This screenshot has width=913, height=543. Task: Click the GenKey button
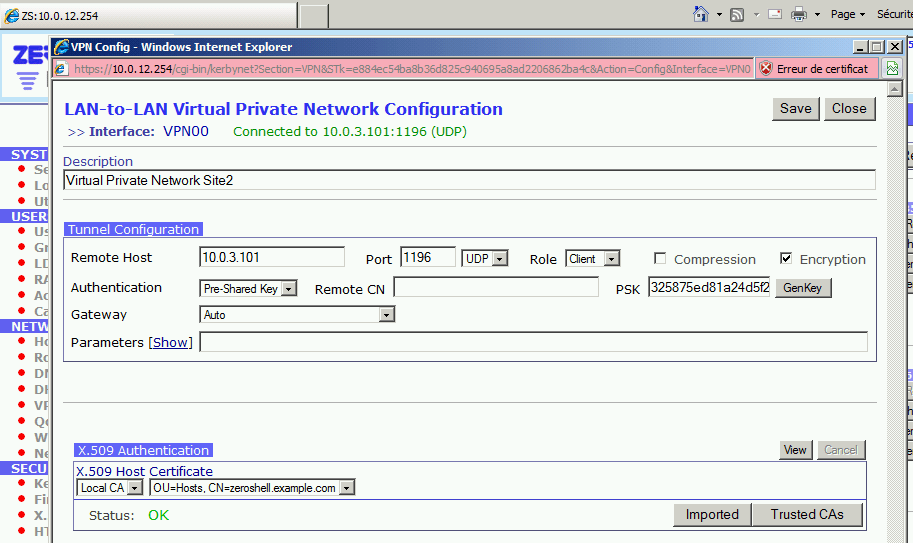(802, 288)
